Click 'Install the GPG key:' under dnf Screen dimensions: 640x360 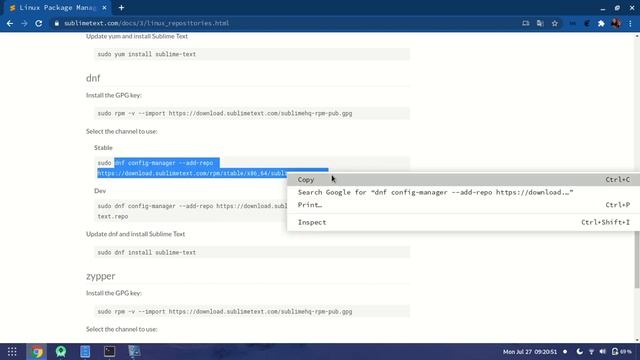[x=113, y=96]
